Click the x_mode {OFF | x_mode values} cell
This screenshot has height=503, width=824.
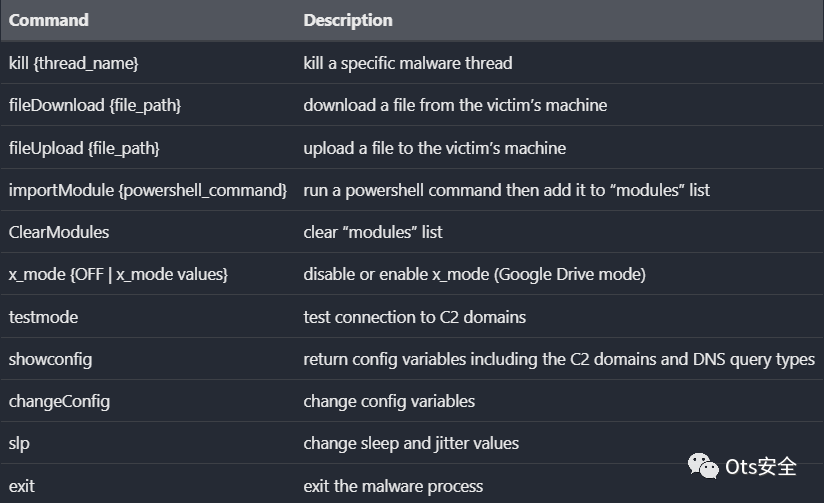click(x=119, y=274)
